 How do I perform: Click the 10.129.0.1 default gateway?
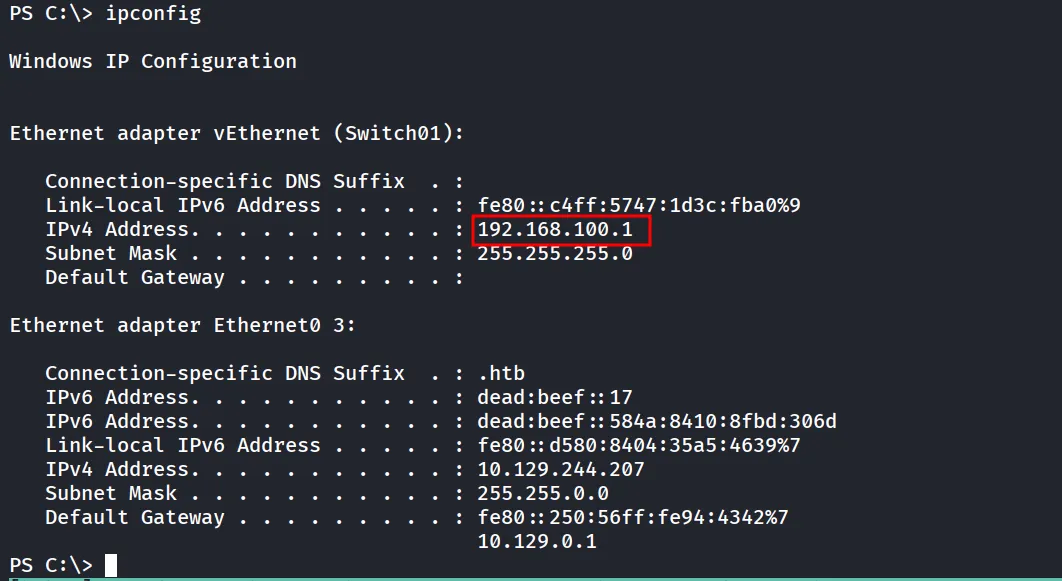point(537,541)
